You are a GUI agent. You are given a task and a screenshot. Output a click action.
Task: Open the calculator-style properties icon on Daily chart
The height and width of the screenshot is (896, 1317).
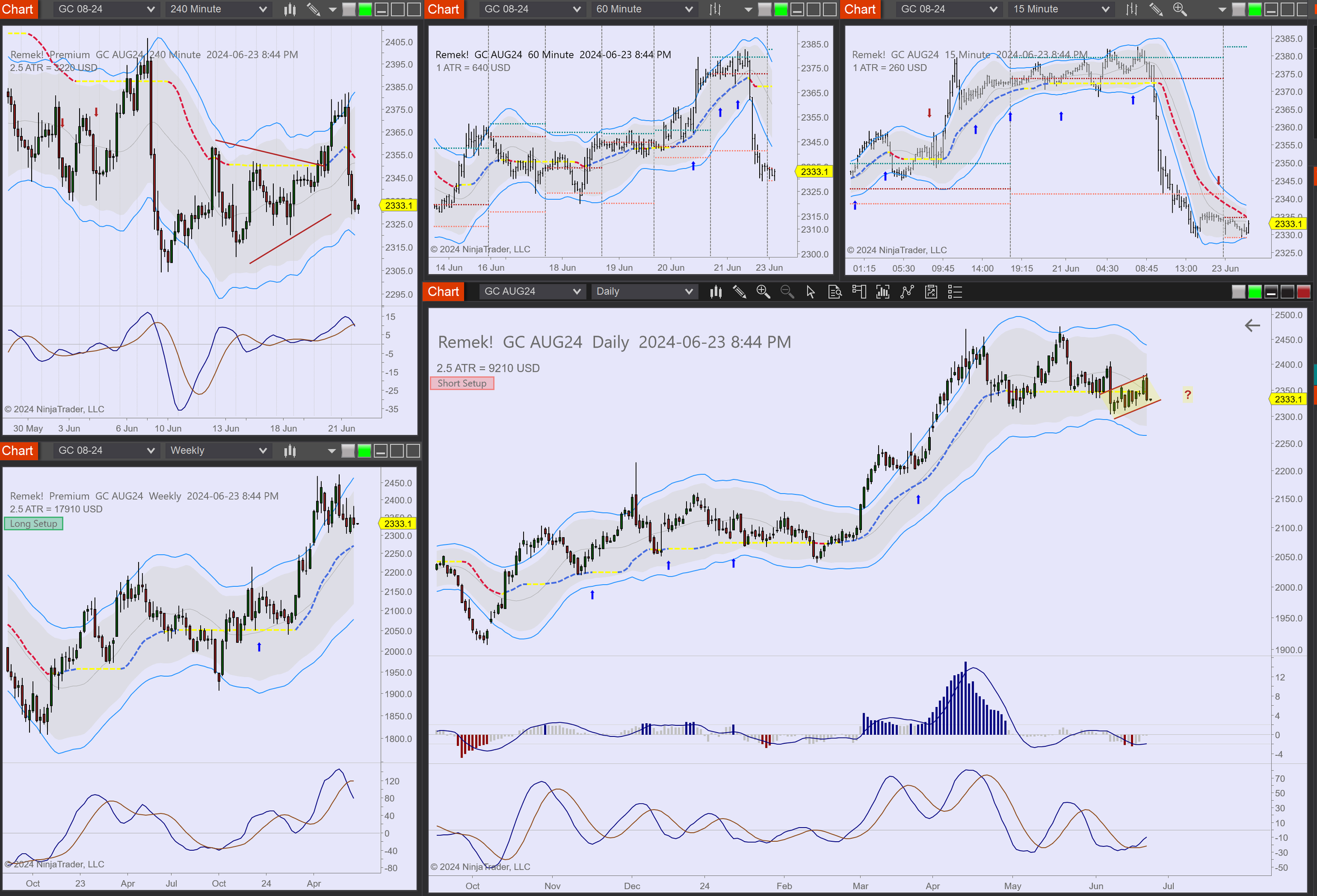pos(931,291)
